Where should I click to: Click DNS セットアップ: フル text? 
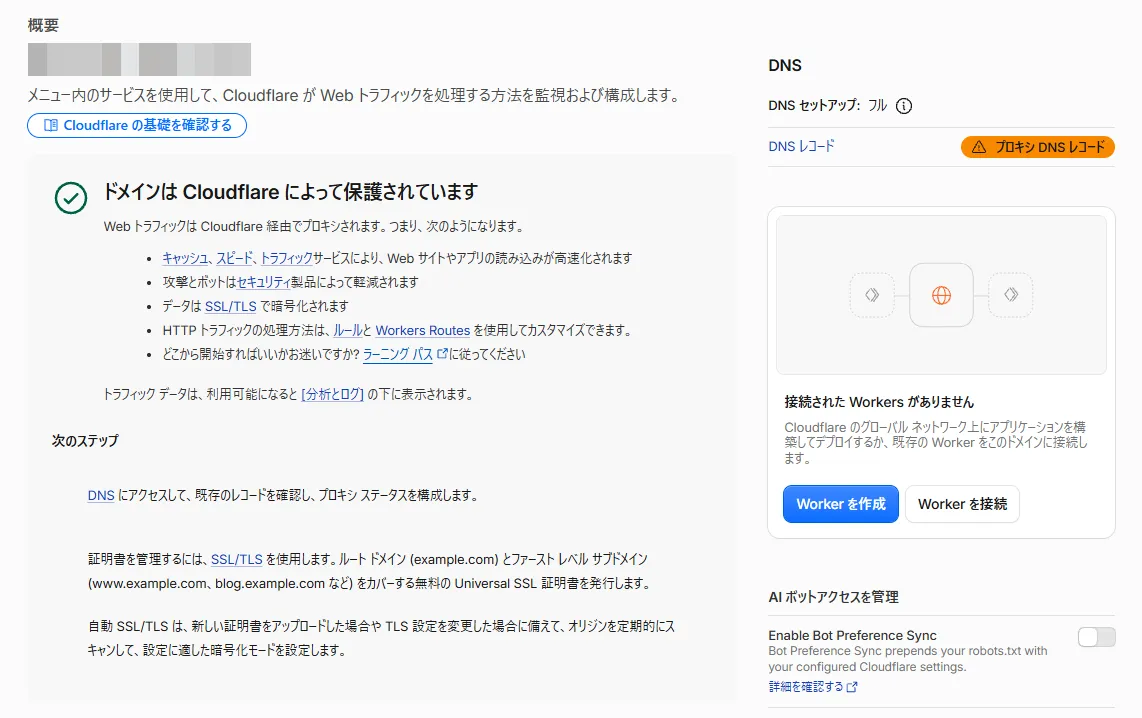click(827, 106)
